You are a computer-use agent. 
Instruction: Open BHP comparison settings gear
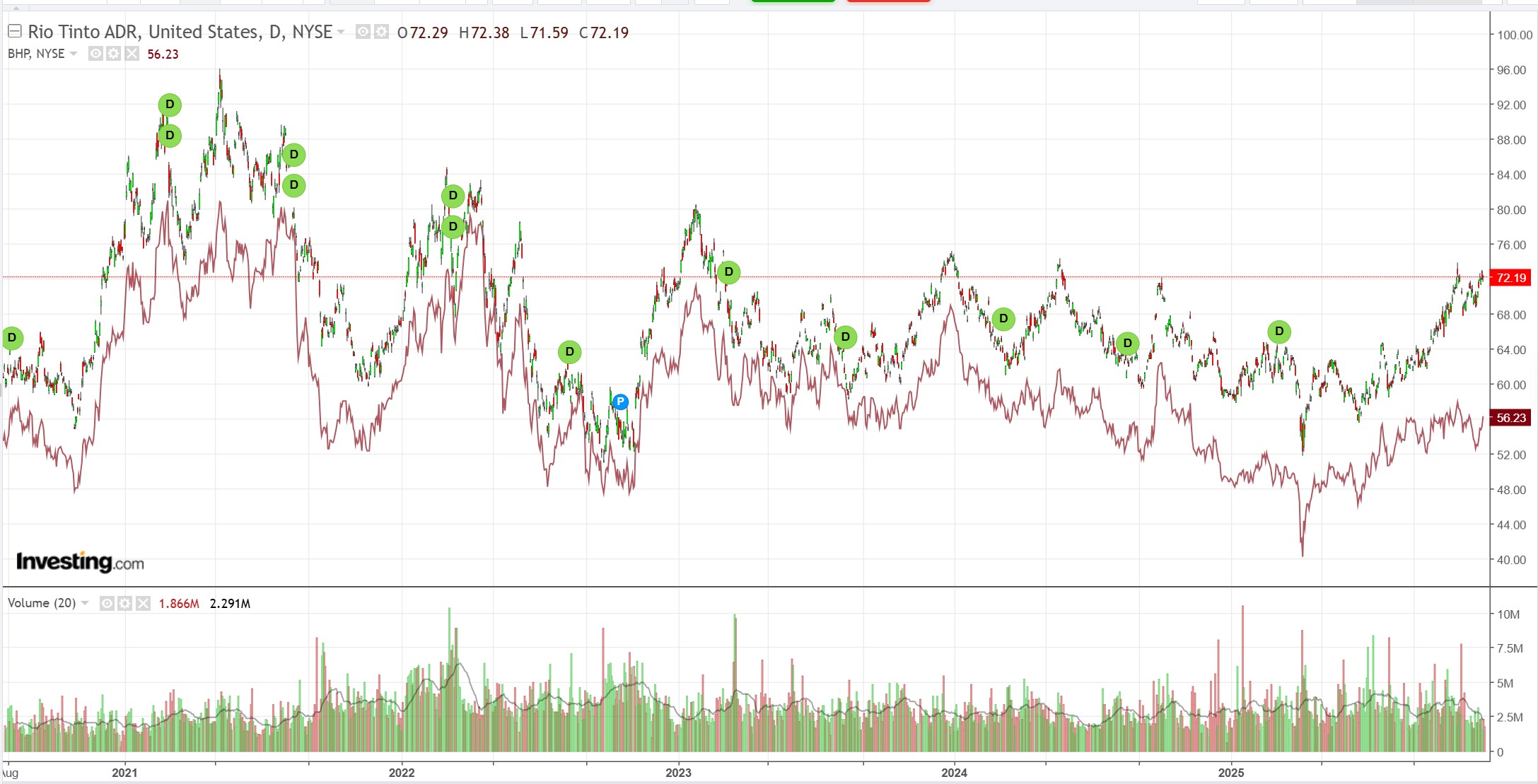114,54
